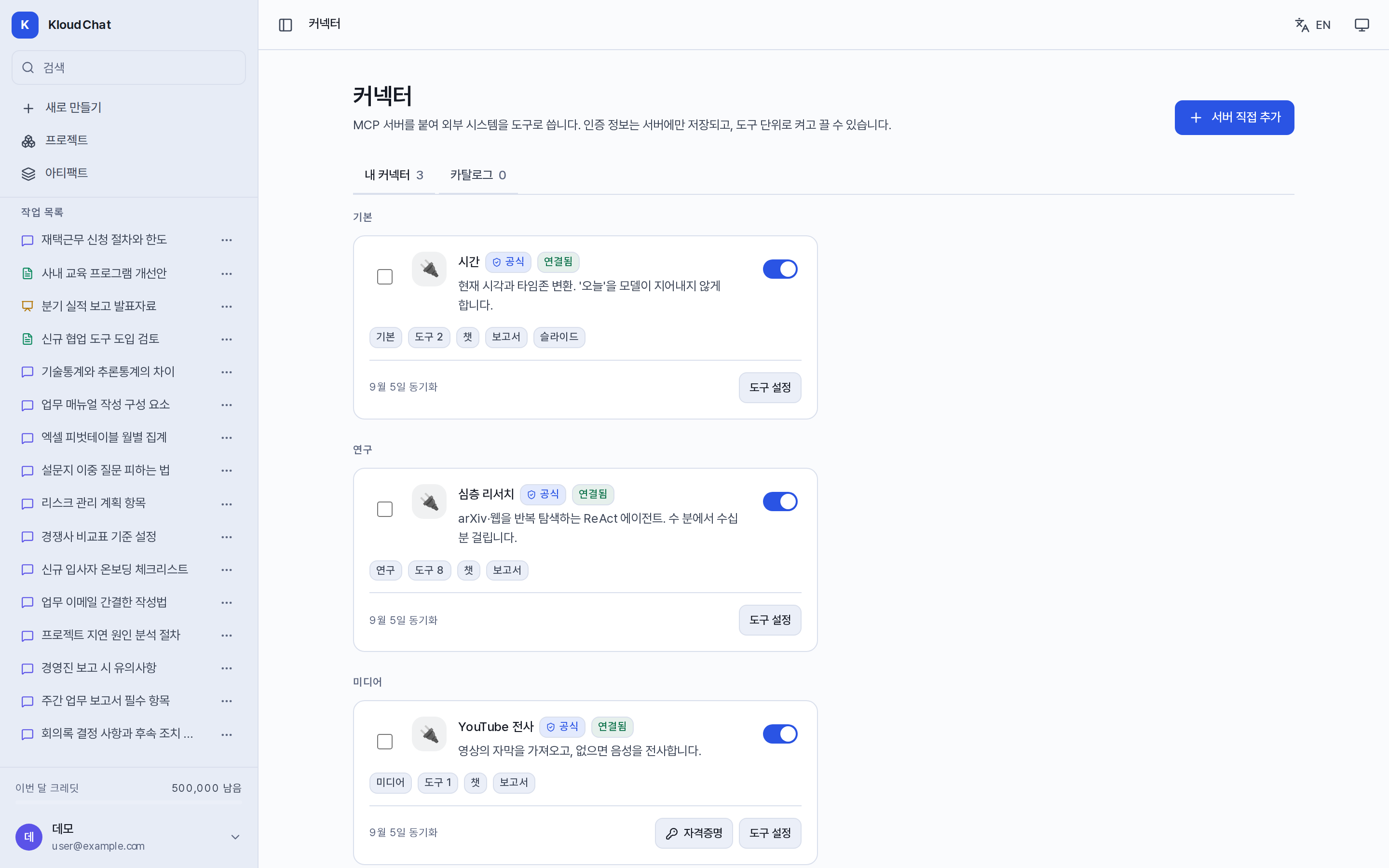The height and width of the screenshot is (868, 1389).
Task: Open more options for 엑셀 피벗테이블 월별 집계
Action: click(x=227, y=437)
